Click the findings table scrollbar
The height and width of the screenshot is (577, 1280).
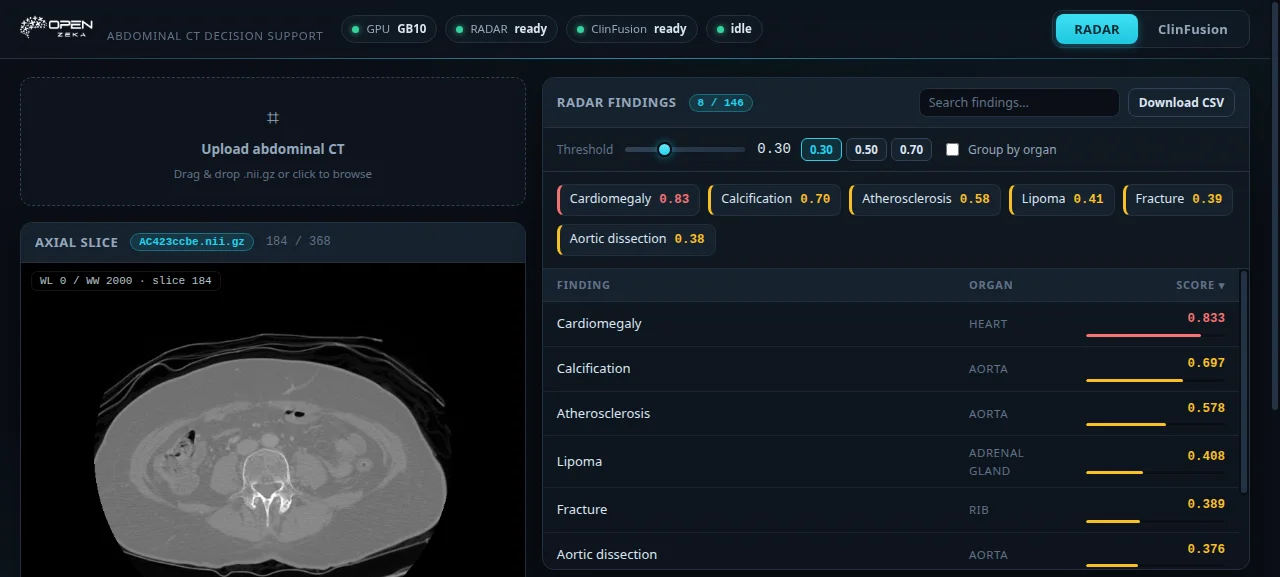click(1244, 380)
